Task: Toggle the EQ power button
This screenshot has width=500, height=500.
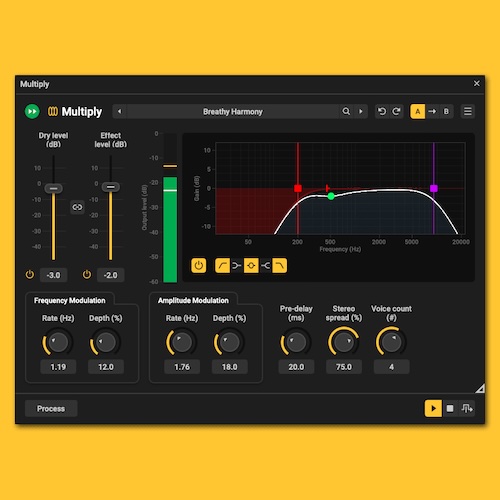Action: pyautogui.click(x=198, y=266)
